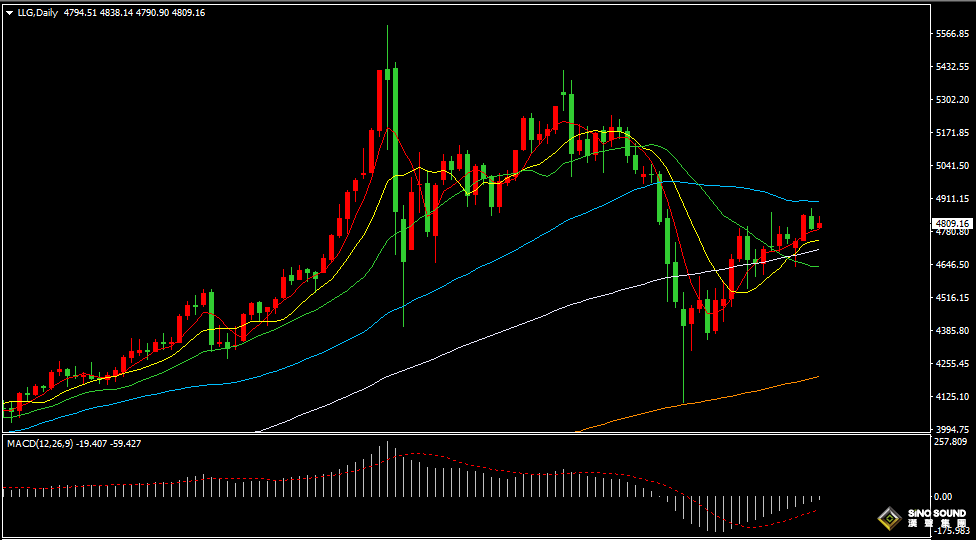The height and width of the screenshot is (540, 976).
Task: Click the 5566.85 price axis label
Action: pos(951,34)
